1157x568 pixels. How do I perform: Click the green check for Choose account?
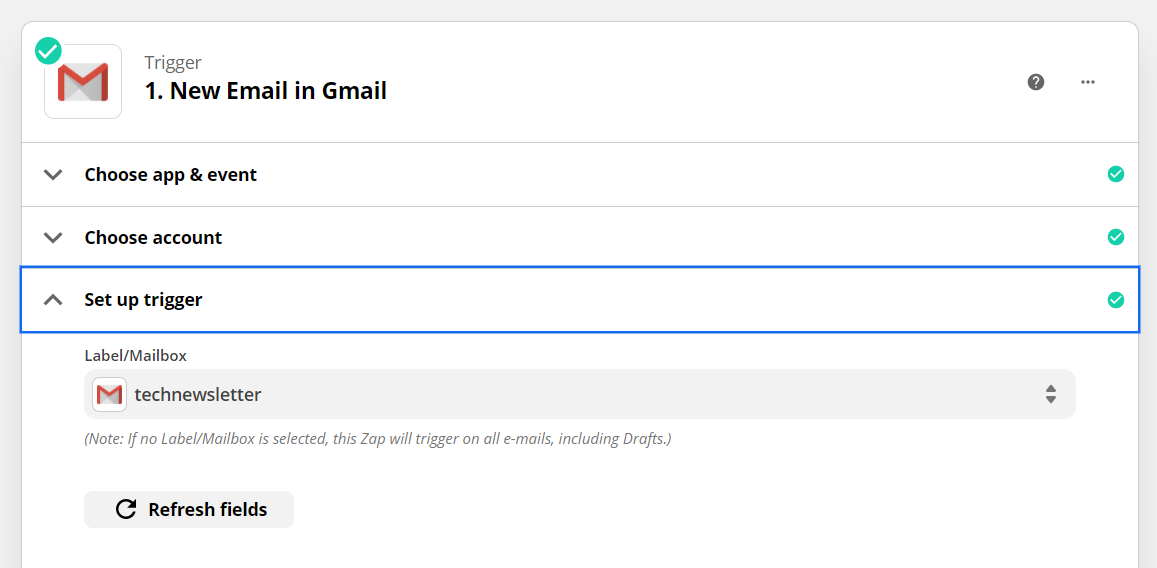(1116, 238)
